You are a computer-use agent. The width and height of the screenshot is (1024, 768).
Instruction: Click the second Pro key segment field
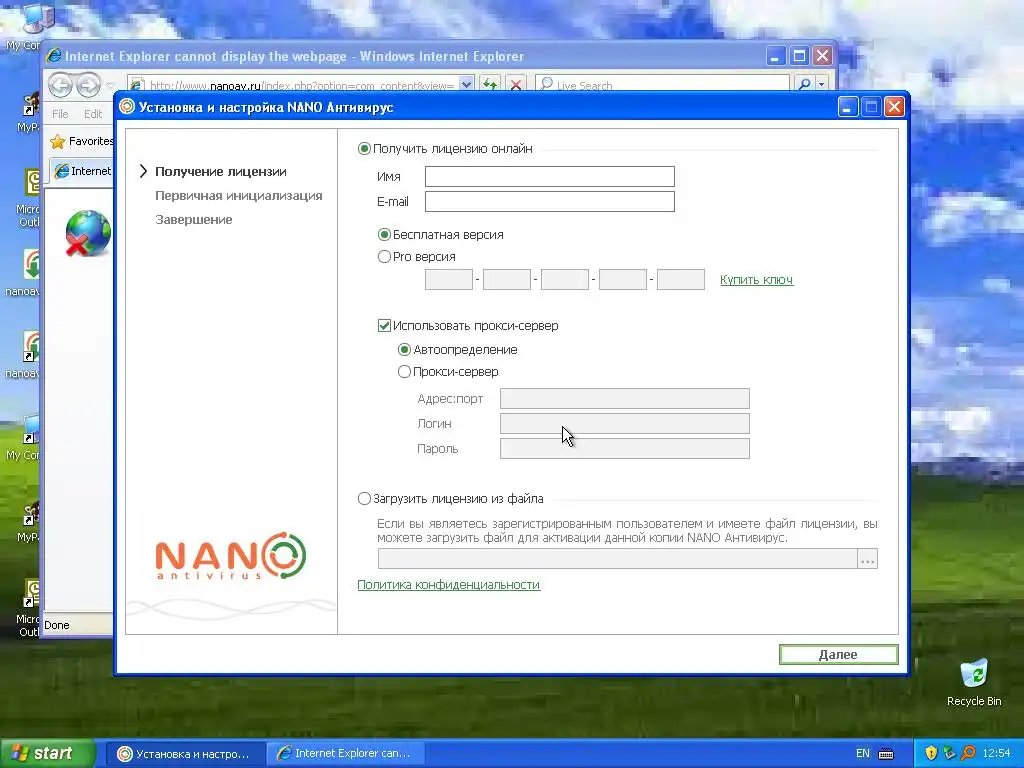coord(507,280)
